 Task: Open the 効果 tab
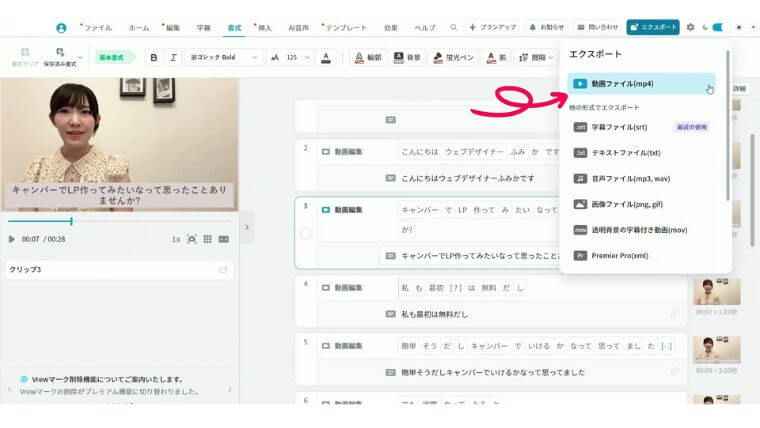[x=391, y=28]
